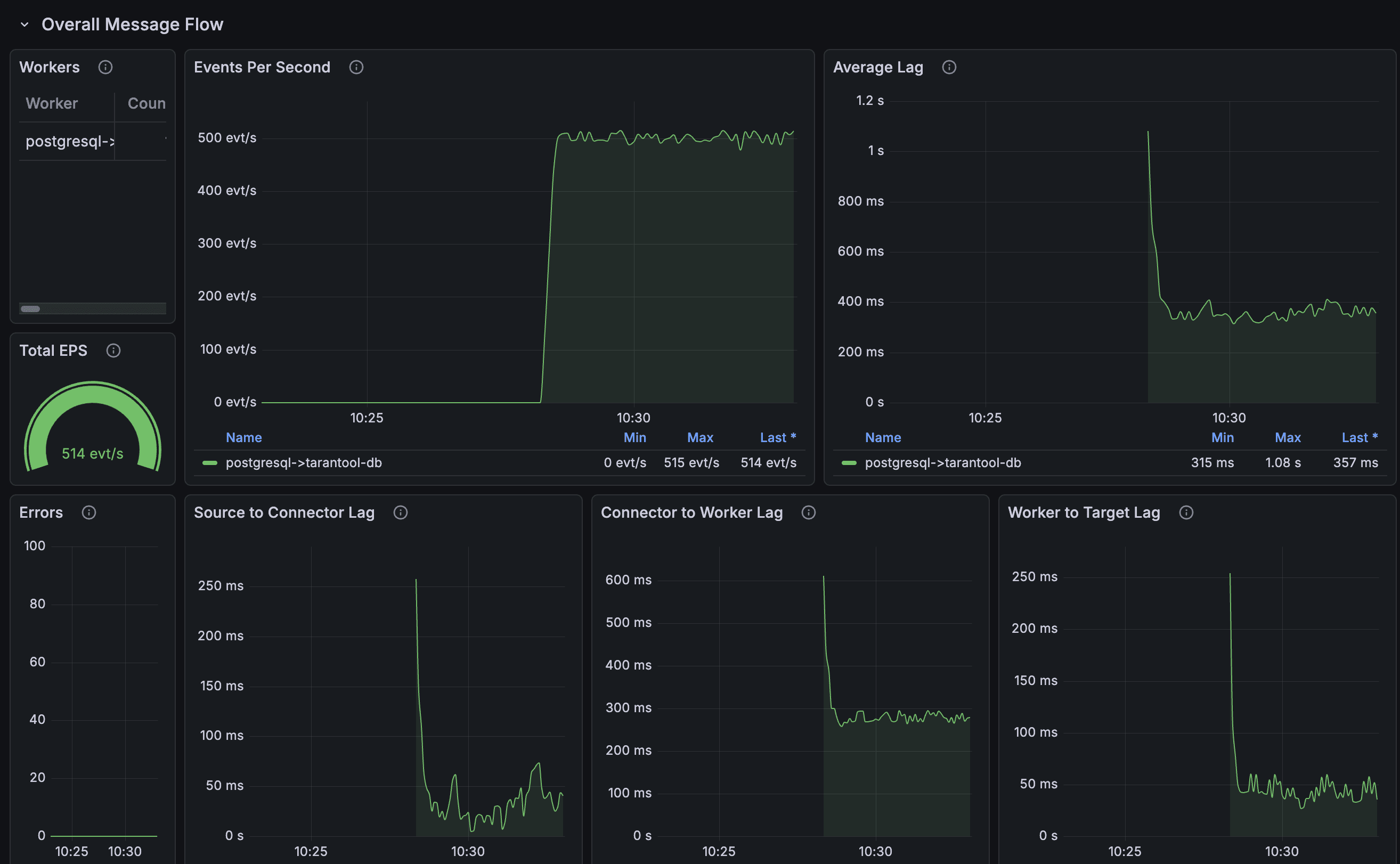Show info icon for Errors panel
The image size is (1400, 864).
pos(88,512)
